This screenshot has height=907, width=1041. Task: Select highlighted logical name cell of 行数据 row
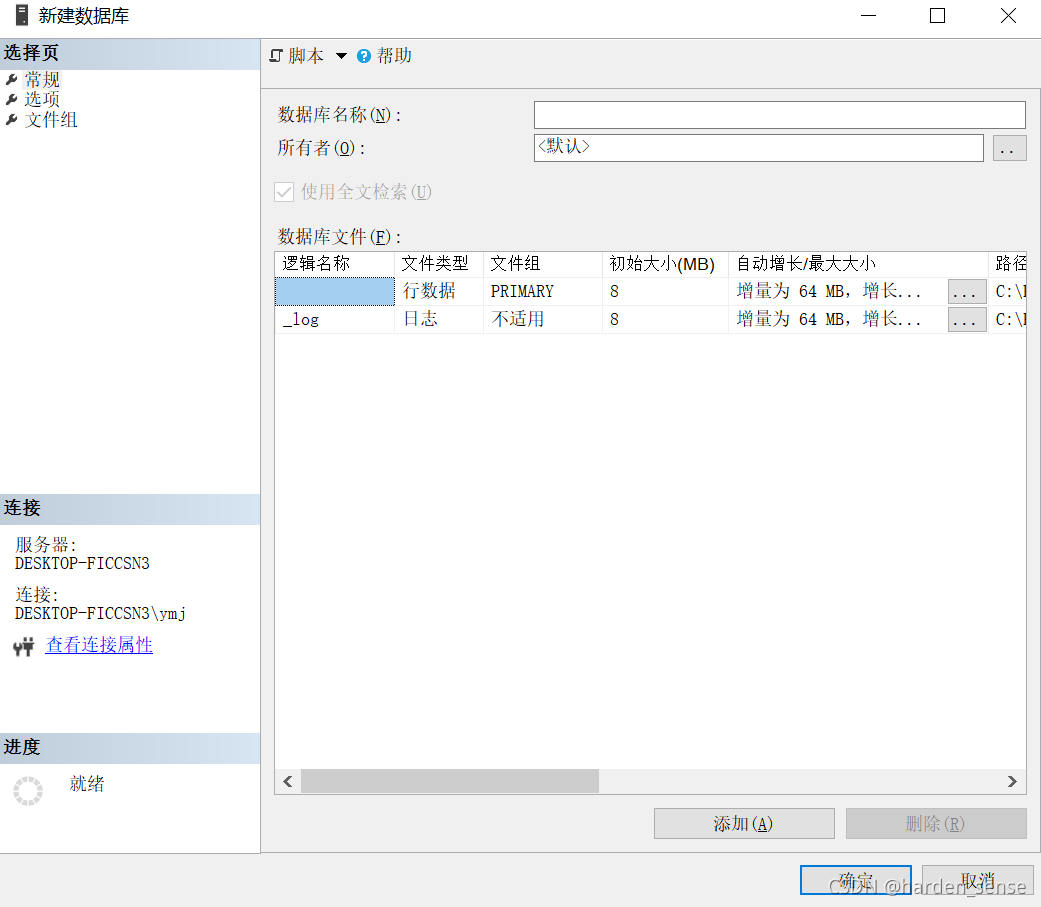pyautogui.click(x=335, y=291)
